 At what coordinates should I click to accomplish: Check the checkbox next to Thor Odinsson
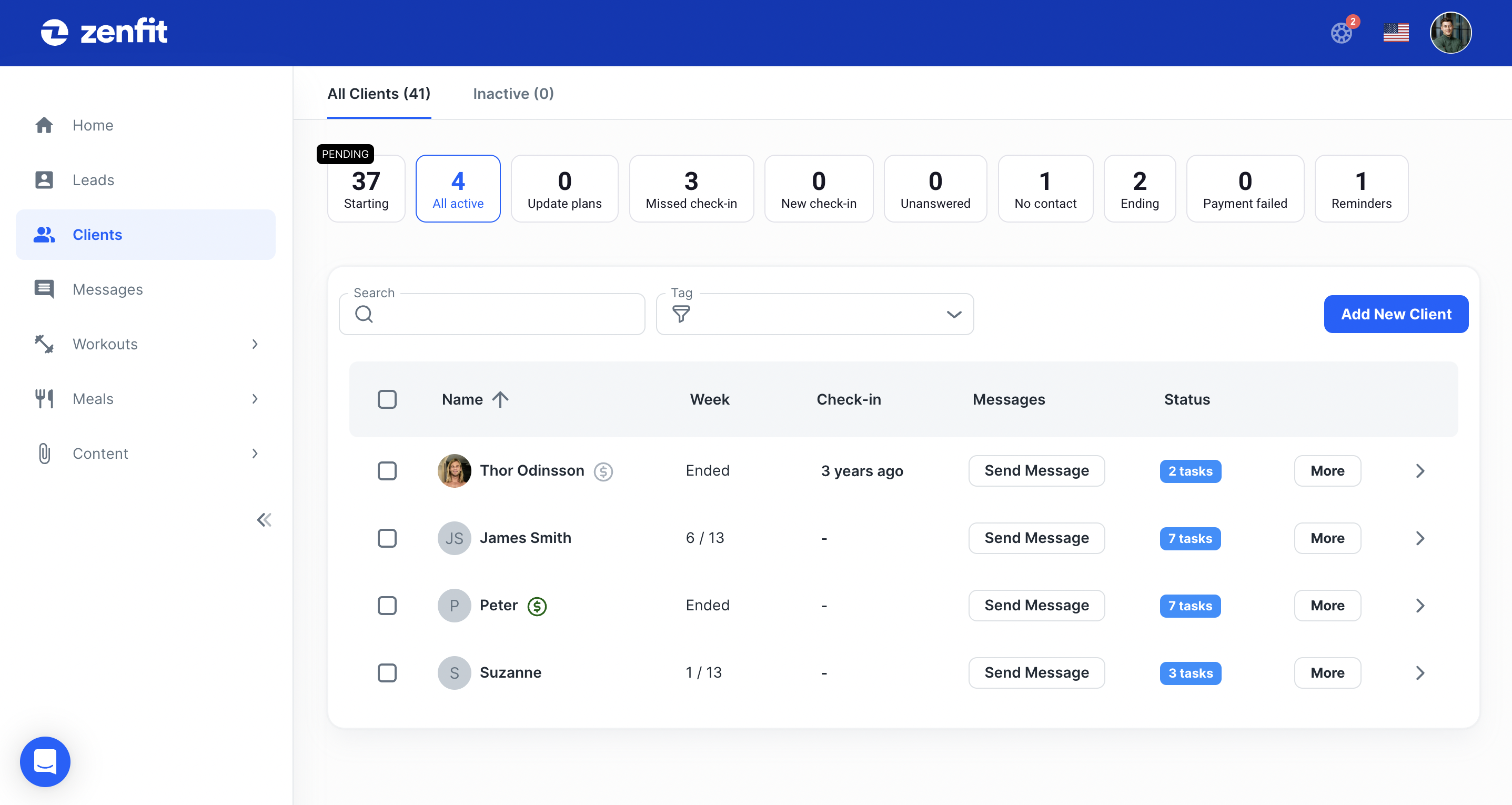(387, 470)
